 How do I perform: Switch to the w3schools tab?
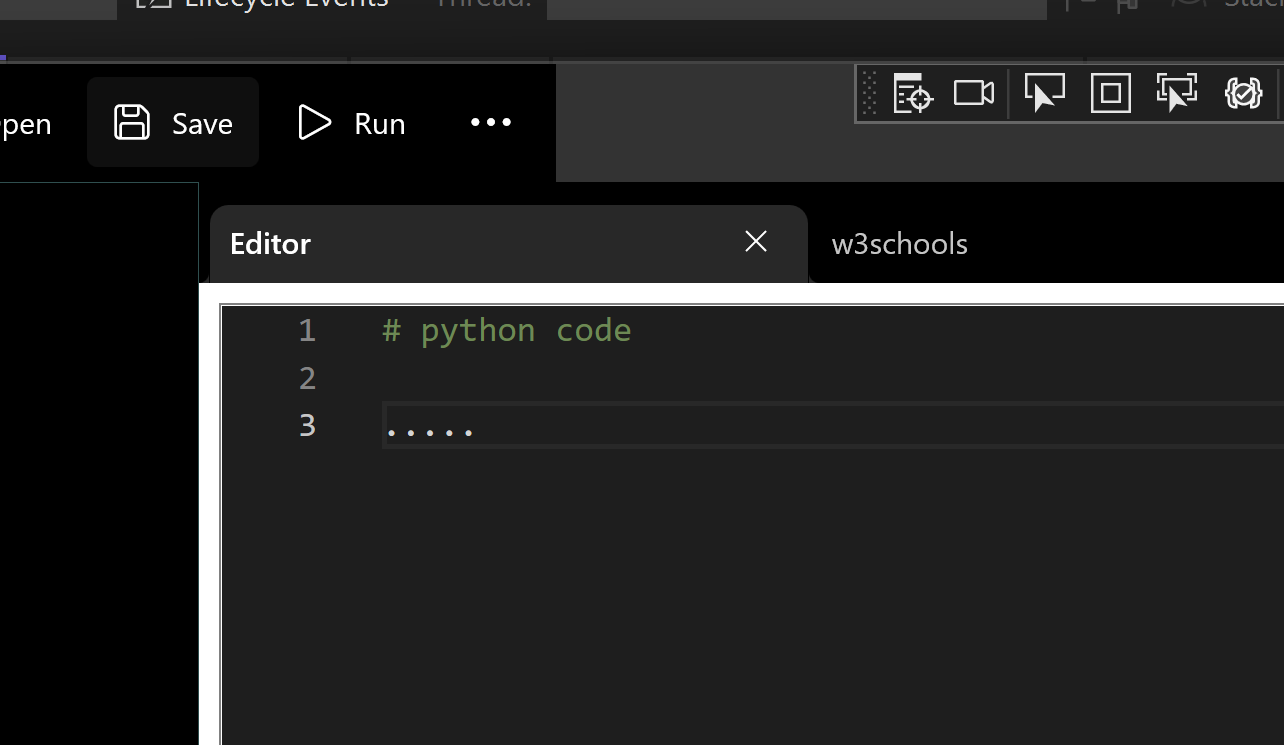898,243
